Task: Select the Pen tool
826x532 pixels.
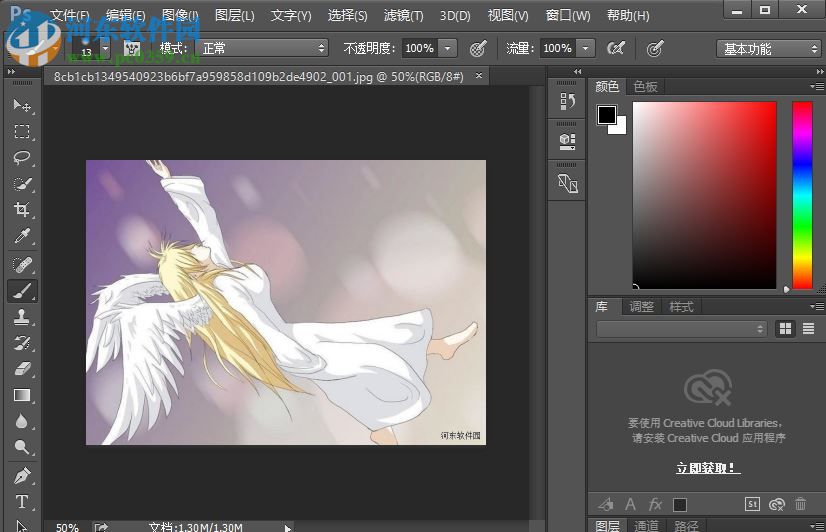Action: click(22, 475)
